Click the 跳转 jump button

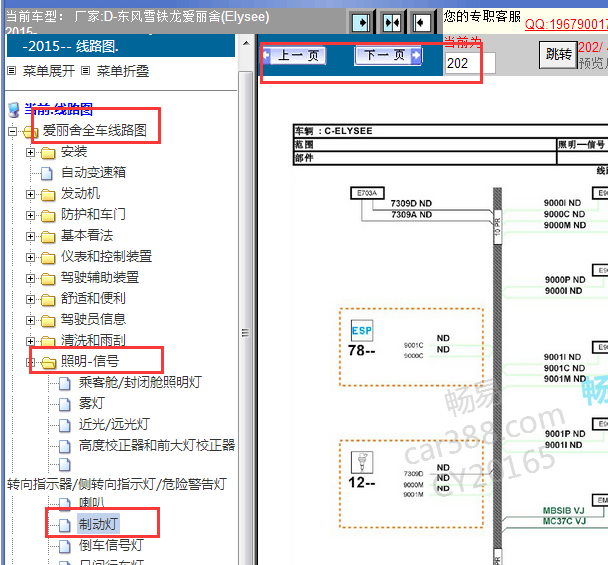pos(558,55)
